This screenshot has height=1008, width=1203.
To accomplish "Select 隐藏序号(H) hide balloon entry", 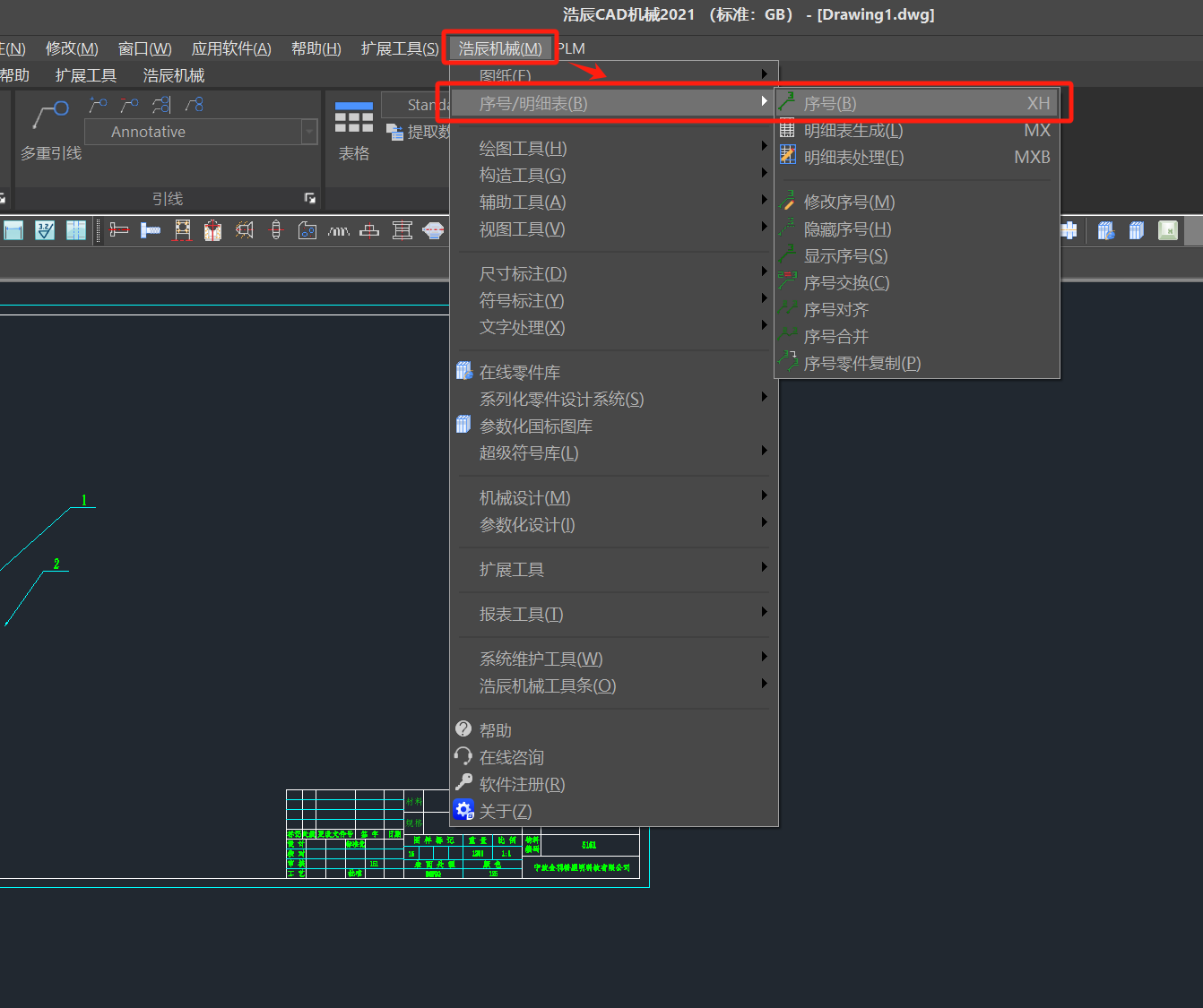I will click(x=917, y=229).
